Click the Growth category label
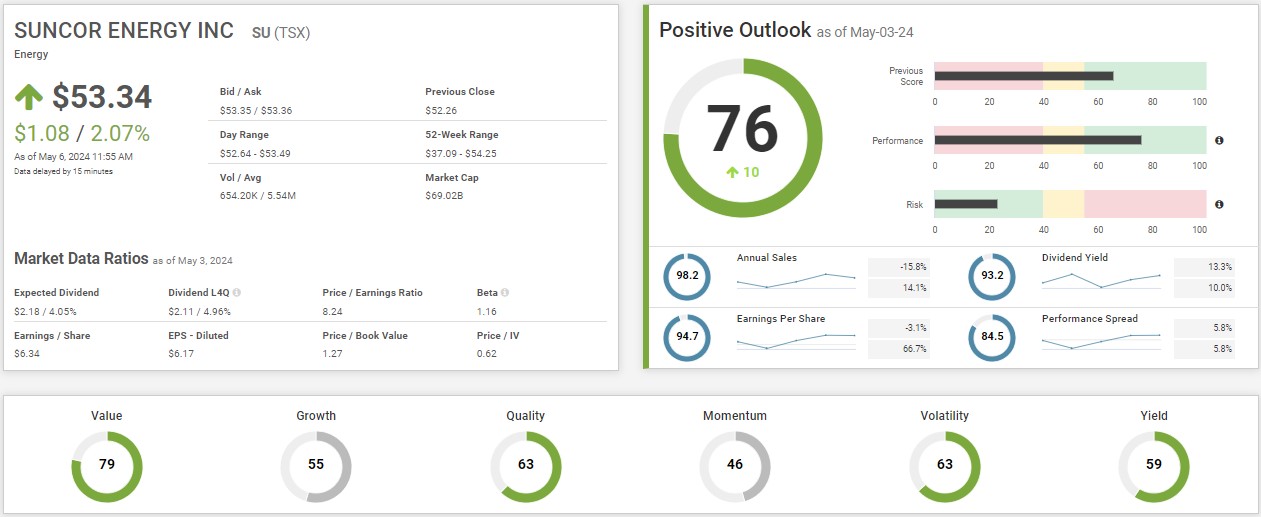This screenshot has height=517, width=1261. click(316, 416)
